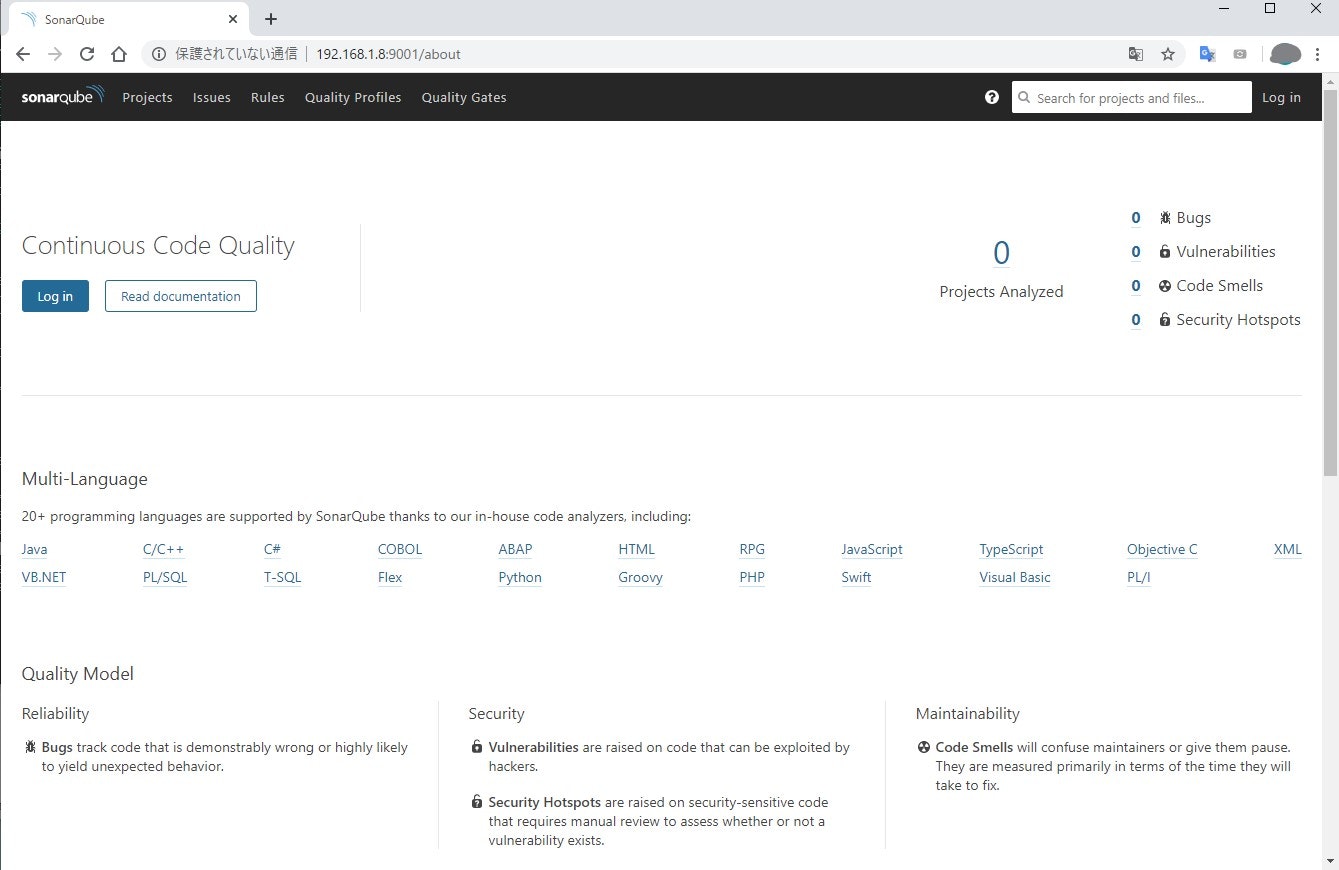This screenshot has width=1339, height=870.
Task: Open the Objective C language link
Action: (1162, 549)
